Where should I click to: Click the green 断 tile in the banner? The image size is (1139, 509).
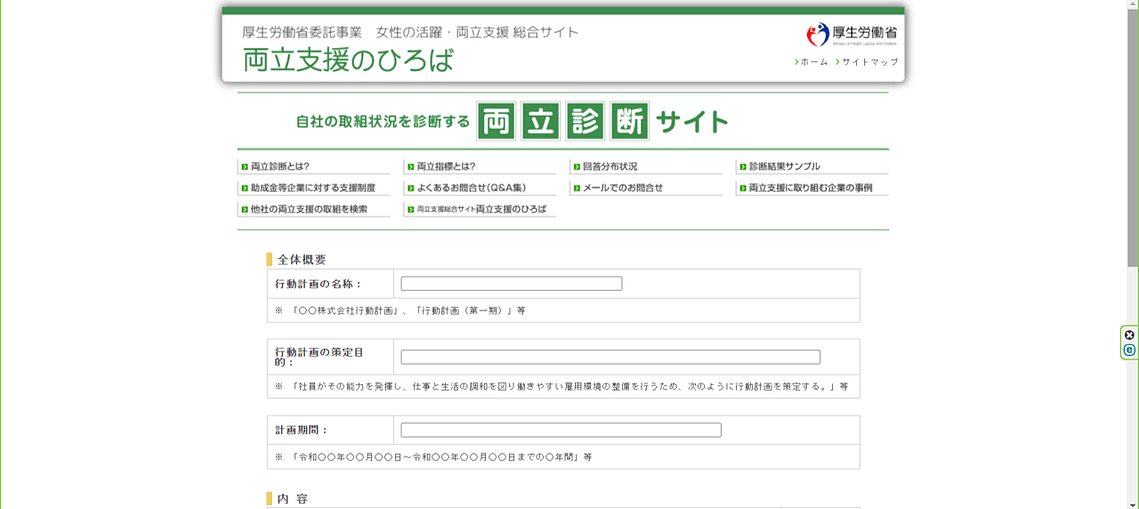click(x=629, y=122)
